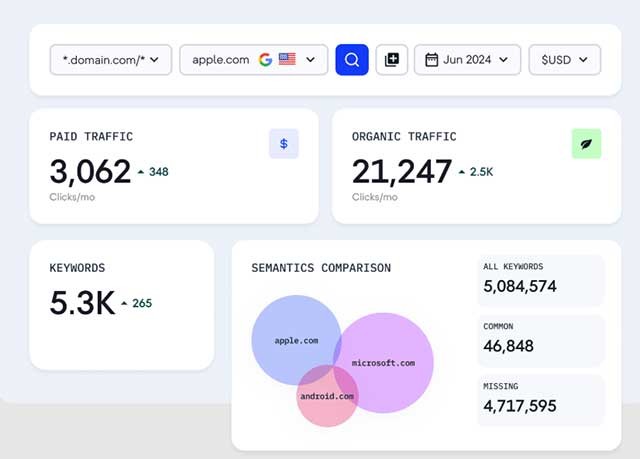Expand the $USD currency selector
The width and height of the screenshot is (640, 459).
564,60
